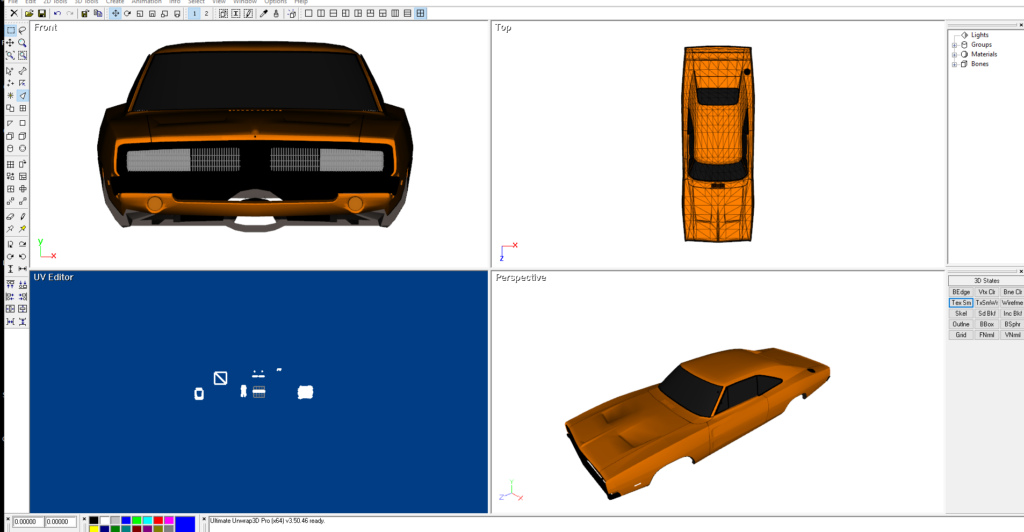Click the Save file icon in toolbar
The image size is (1024, 532).
42,14
